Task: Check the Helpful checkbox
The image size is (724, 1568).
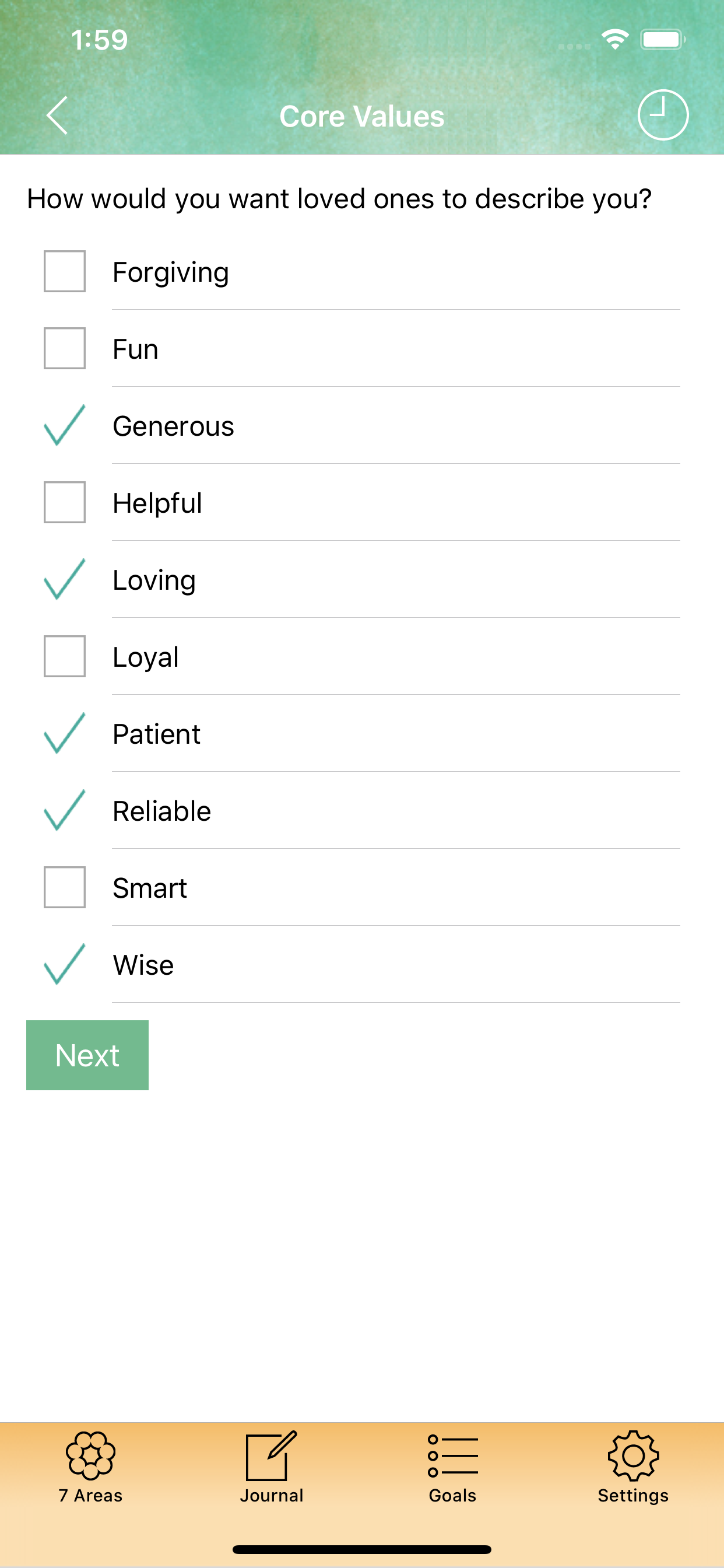Action: tap(64, 503)
